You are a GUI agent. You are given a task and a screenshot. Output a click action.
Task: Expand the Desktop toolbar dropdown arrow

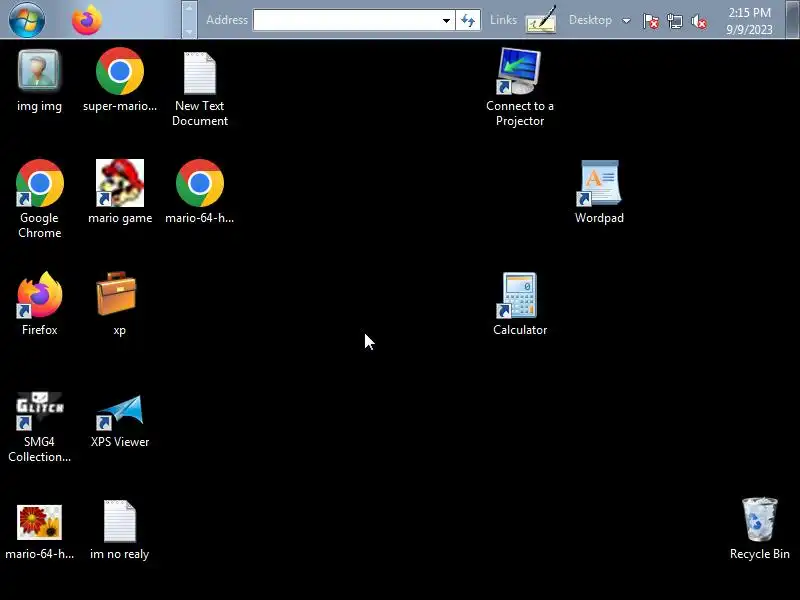click(x=626, y=21)
